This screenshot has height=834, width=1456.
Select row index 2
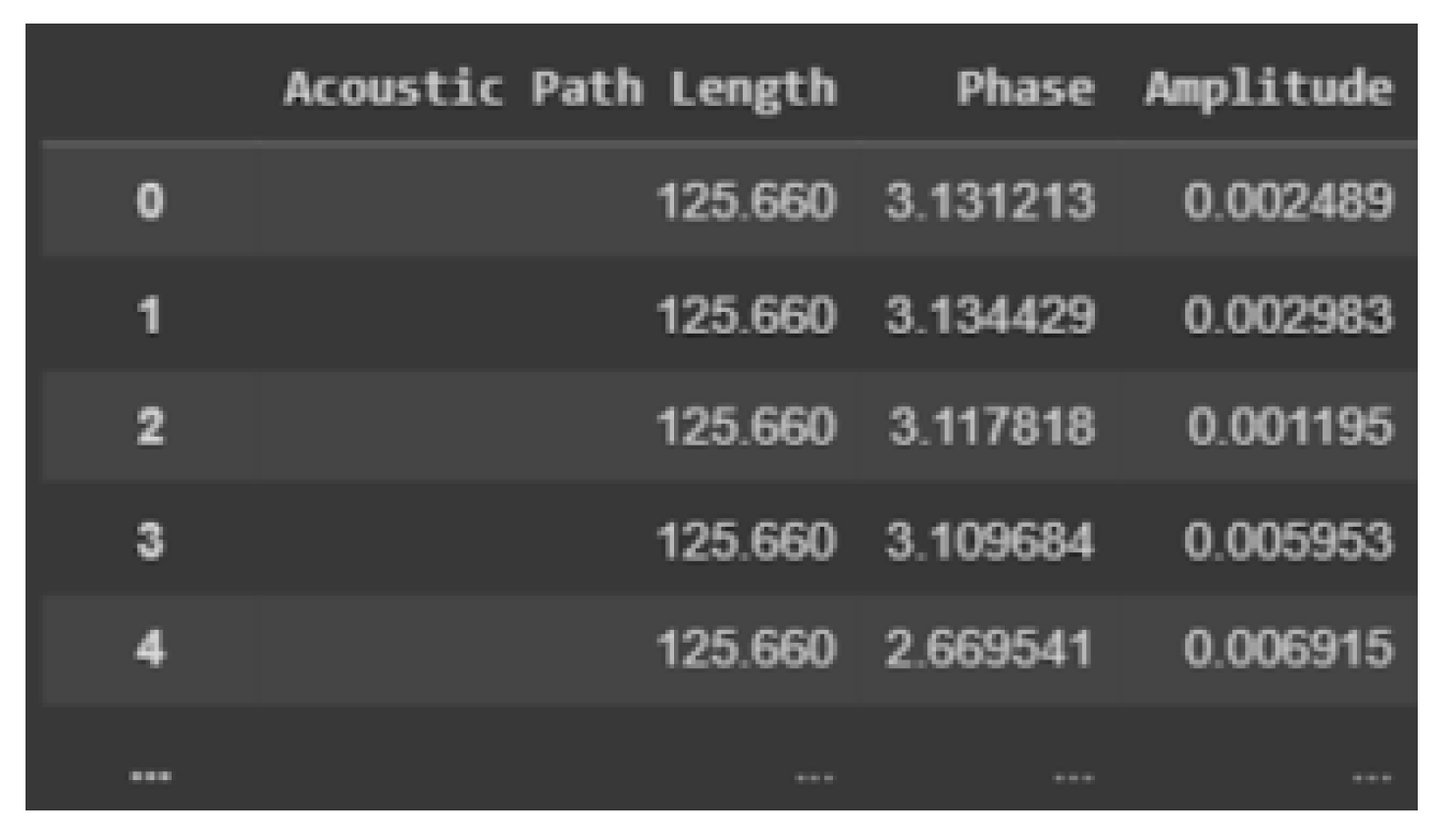(150, 427)
